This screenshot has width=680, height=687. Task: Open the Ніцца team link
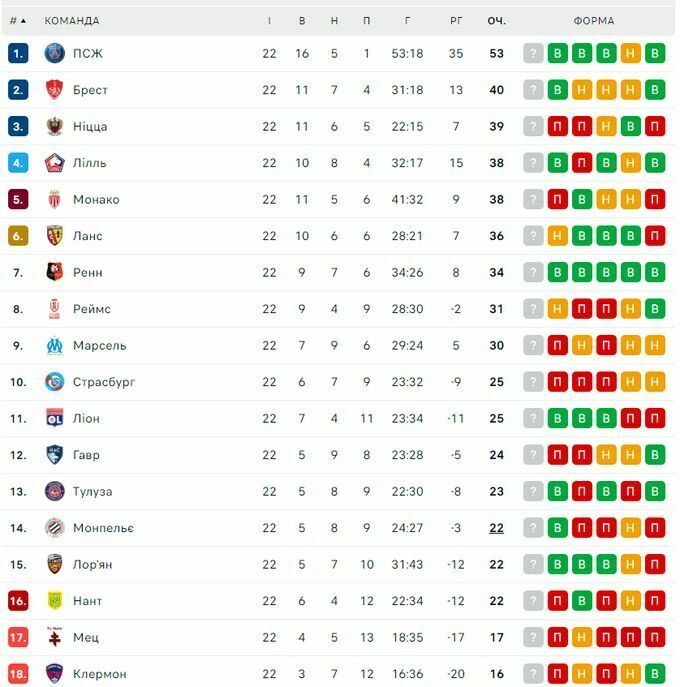(x=90, y=126)
